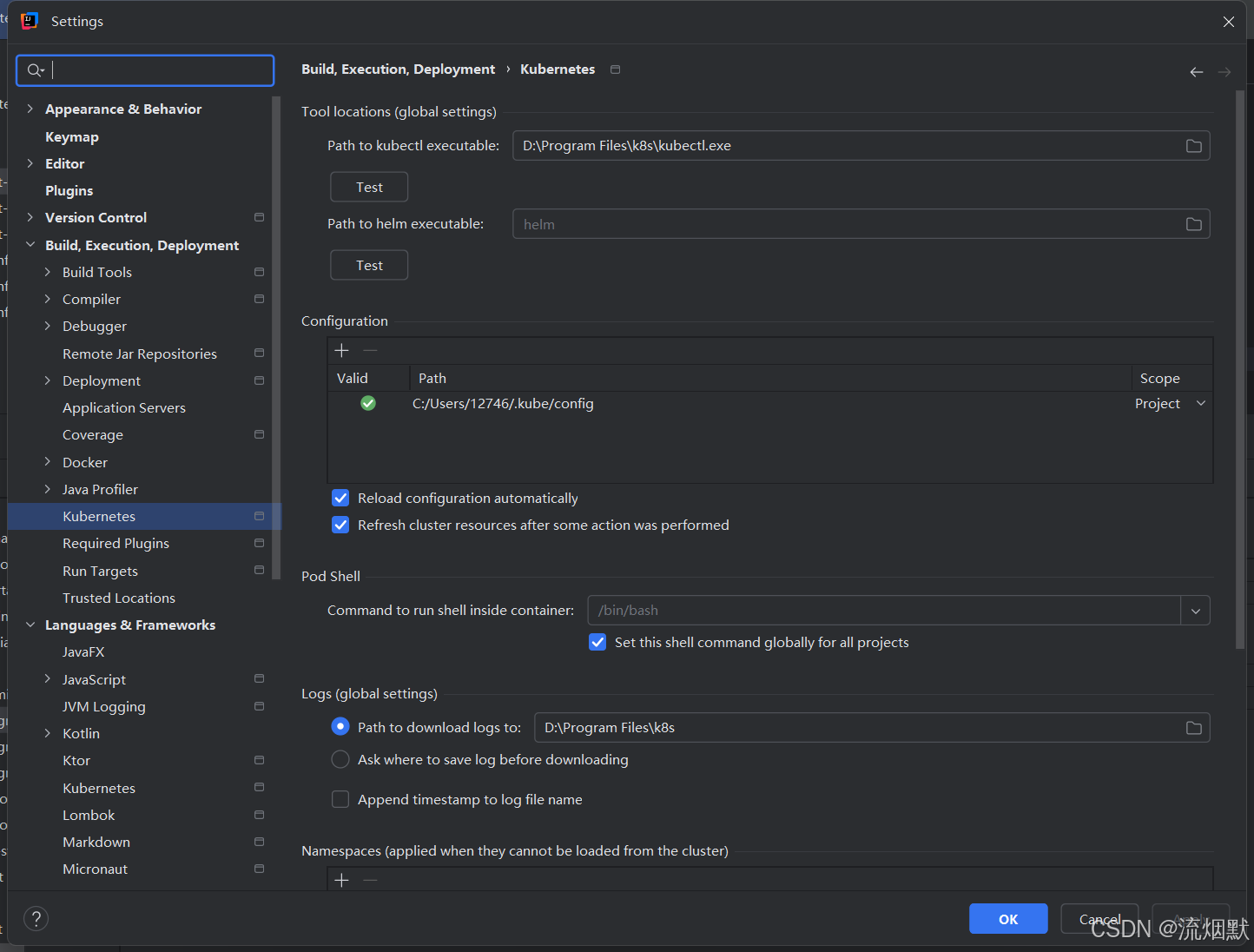This screenshot has width=1254, height=952.
Task: Open the folder browser for helm executable path
Action: pyautogui.click(x=1193, y=223)
